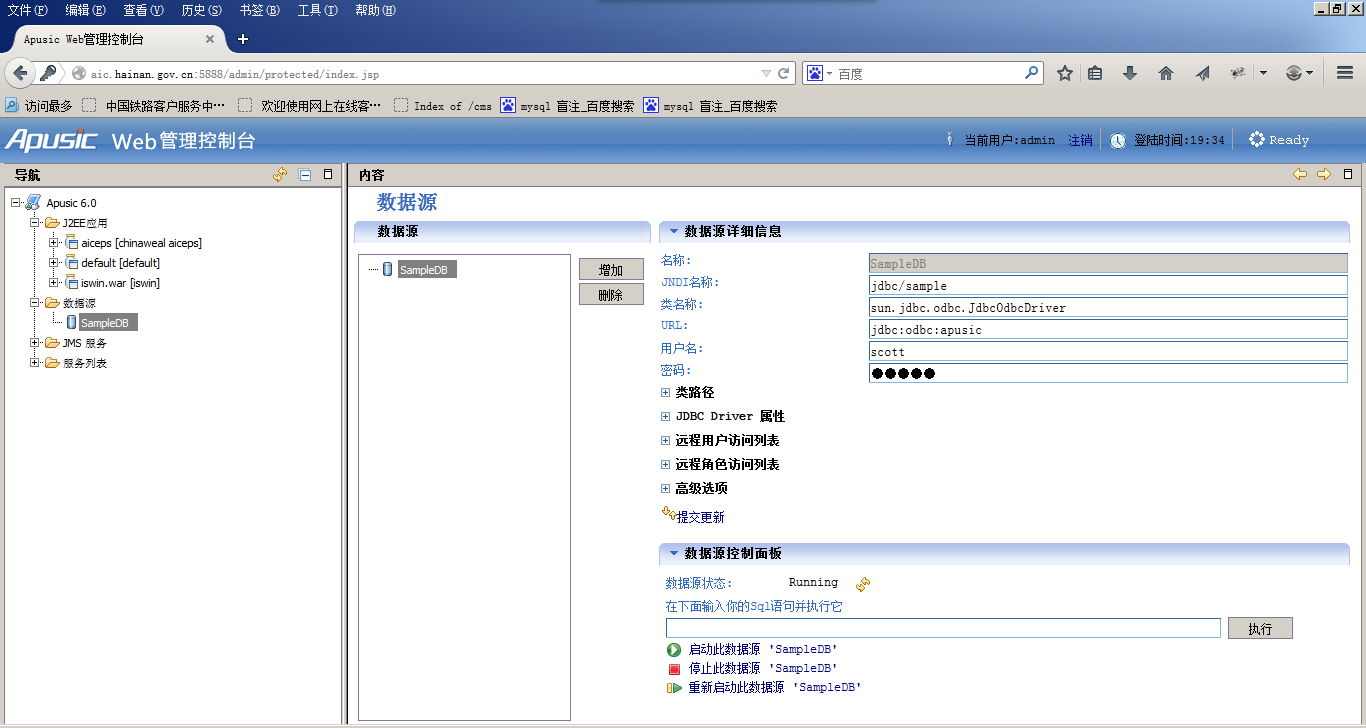Image resolution: width=1366 pixels, height=728 pixels.
Task: Open the 查看 menu
Action: coord(143,10)
